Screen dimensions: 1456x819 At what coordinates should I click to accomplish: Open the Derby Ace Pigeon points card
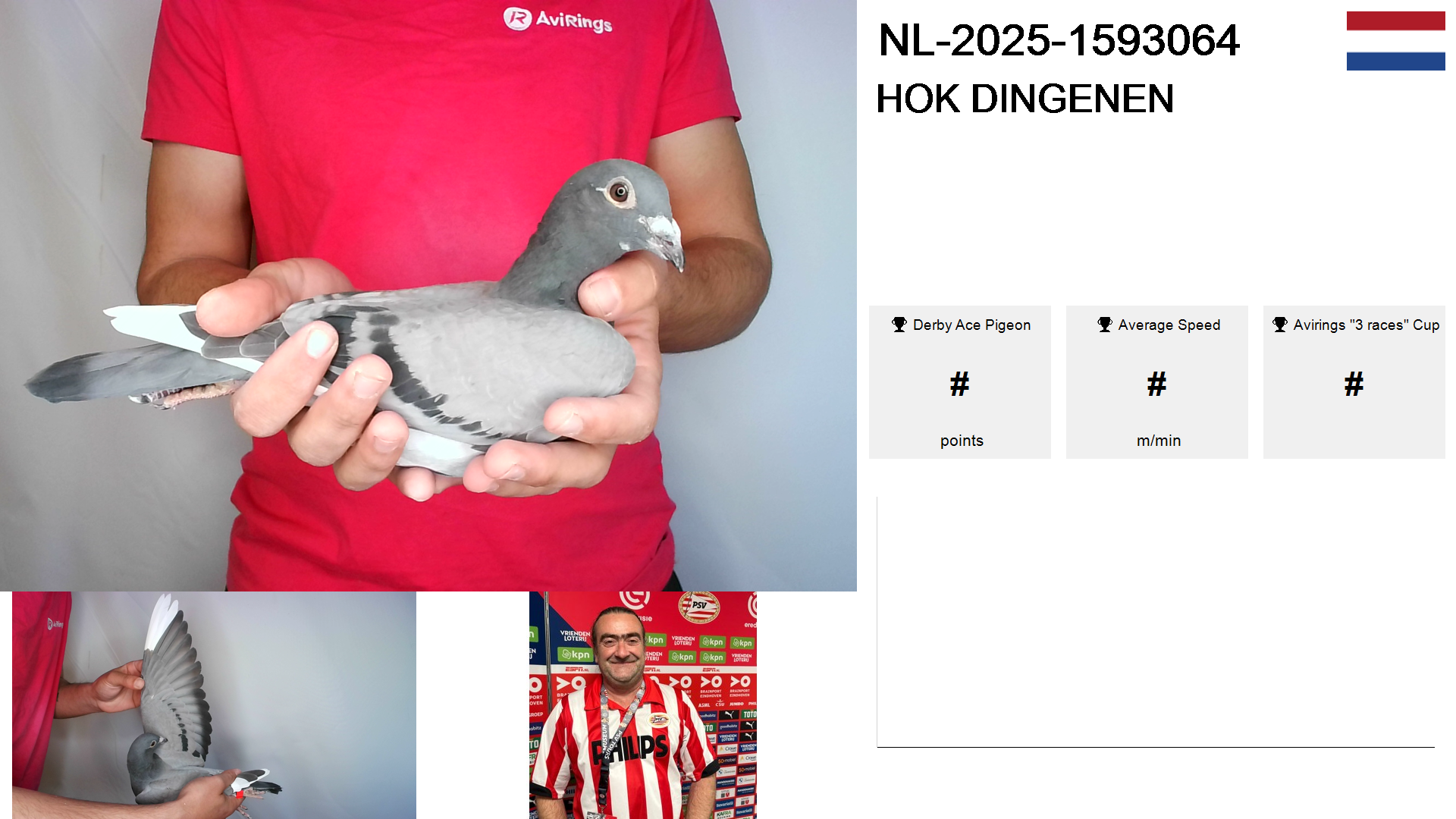click(960, 382)
